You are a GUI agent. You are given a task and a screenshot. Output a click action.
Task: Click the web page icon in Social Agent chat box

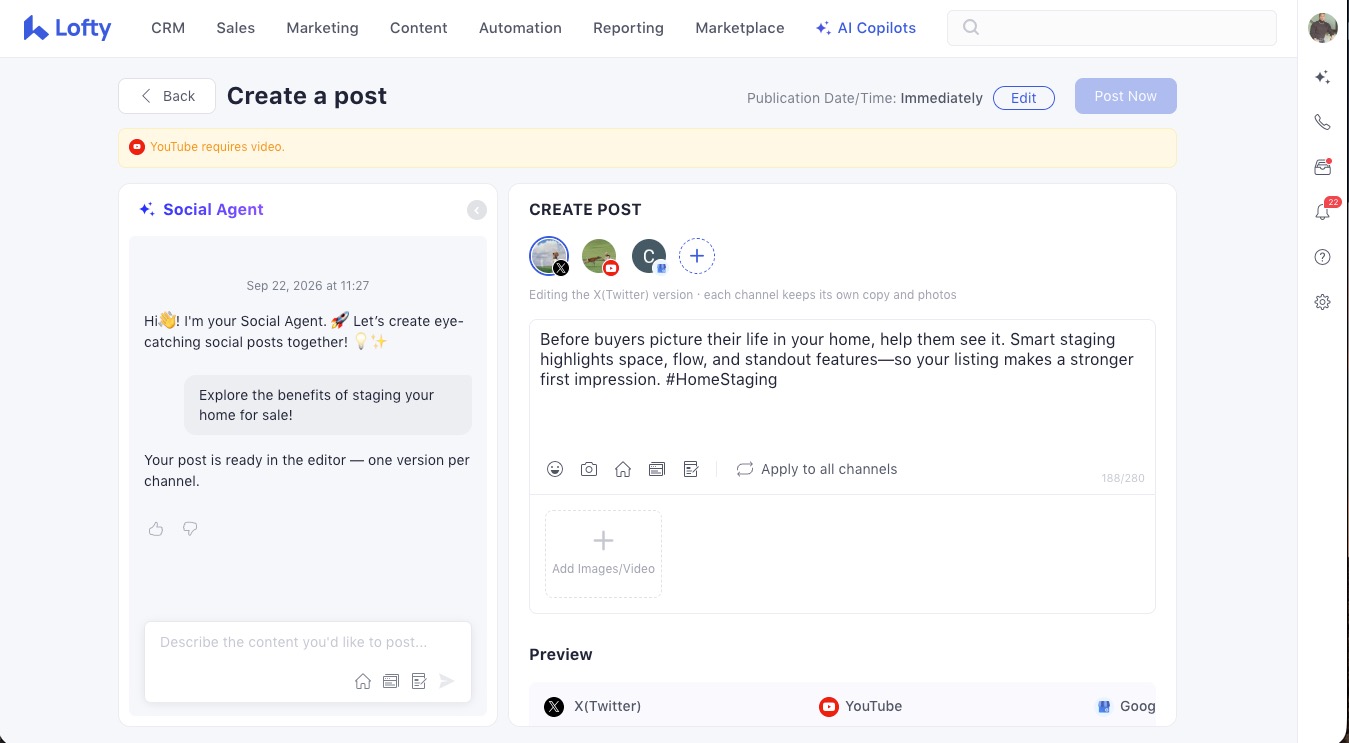(391, 681)
